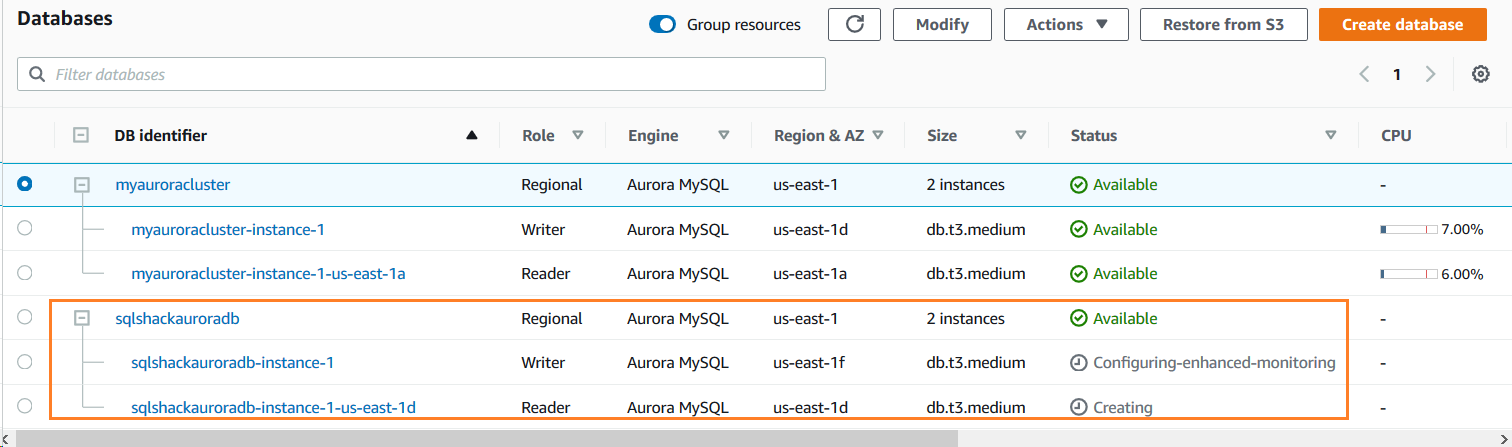Select the sqlshackauroradb cluster radio button
Screen dimensions: 1512x447
coord(25,317)
